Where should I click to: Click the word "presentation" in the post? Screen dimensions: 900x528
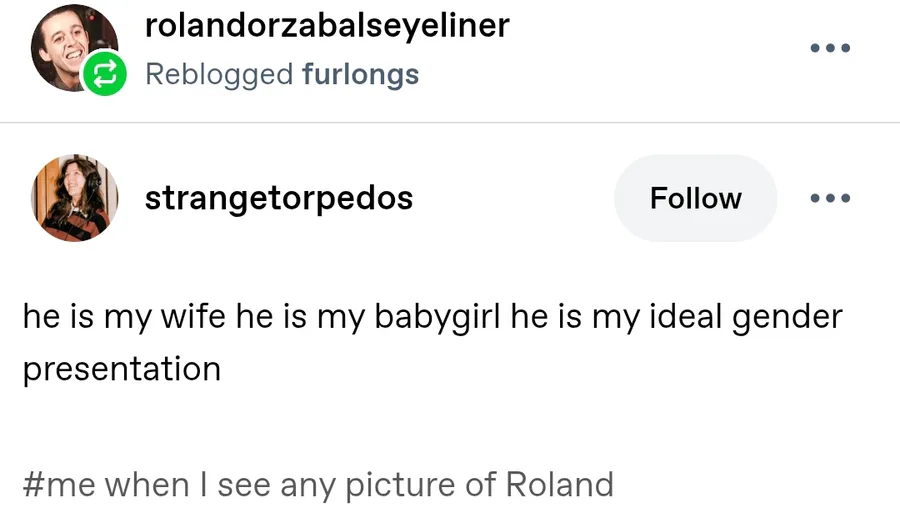click(121, 369)
